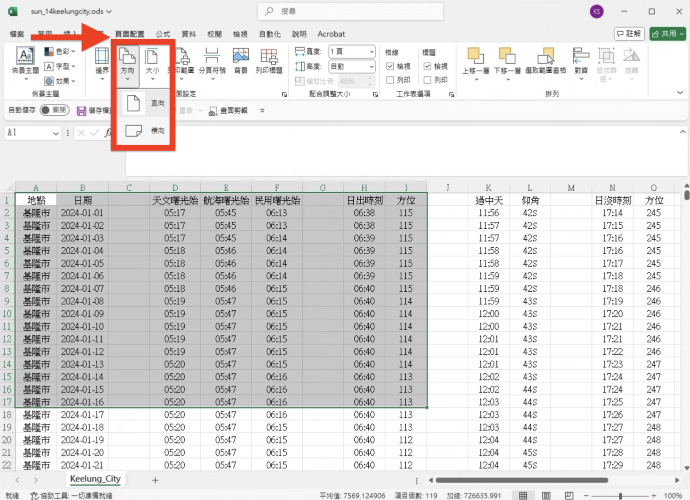Choose 橫向 landscape orientation
Image resolution: width=690 pixels, height=500 pixels.
pyautogui.click(x=145, y=130)
